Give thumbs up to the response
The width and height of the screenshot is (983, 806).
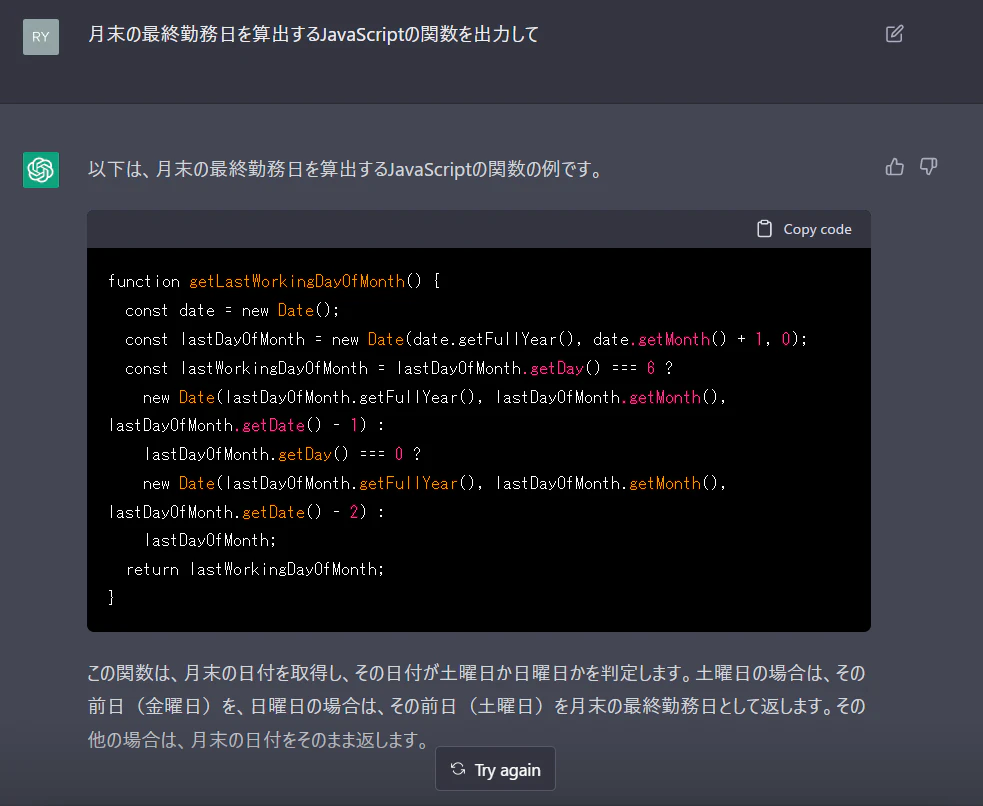[x=895, y=167]
